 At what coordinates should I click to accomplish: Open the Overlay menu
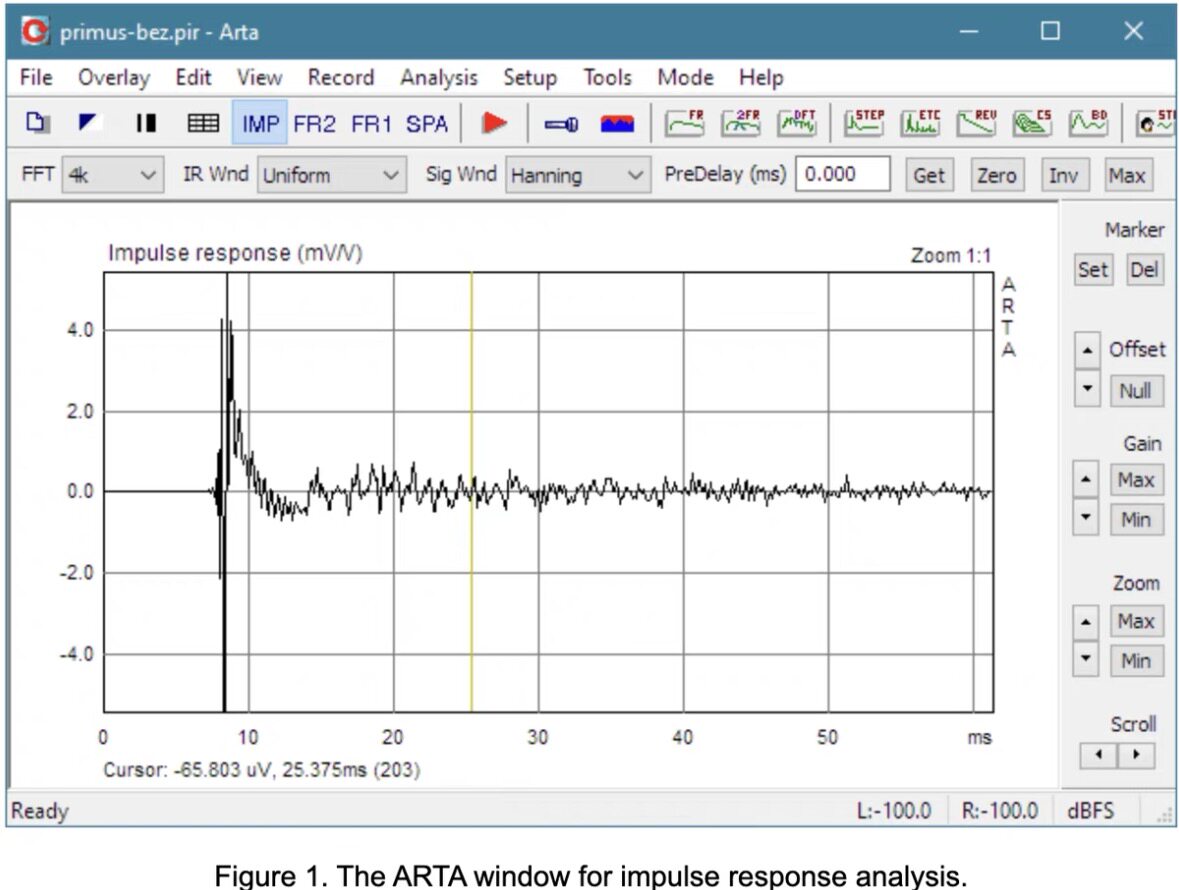click(x=114, y=77)
